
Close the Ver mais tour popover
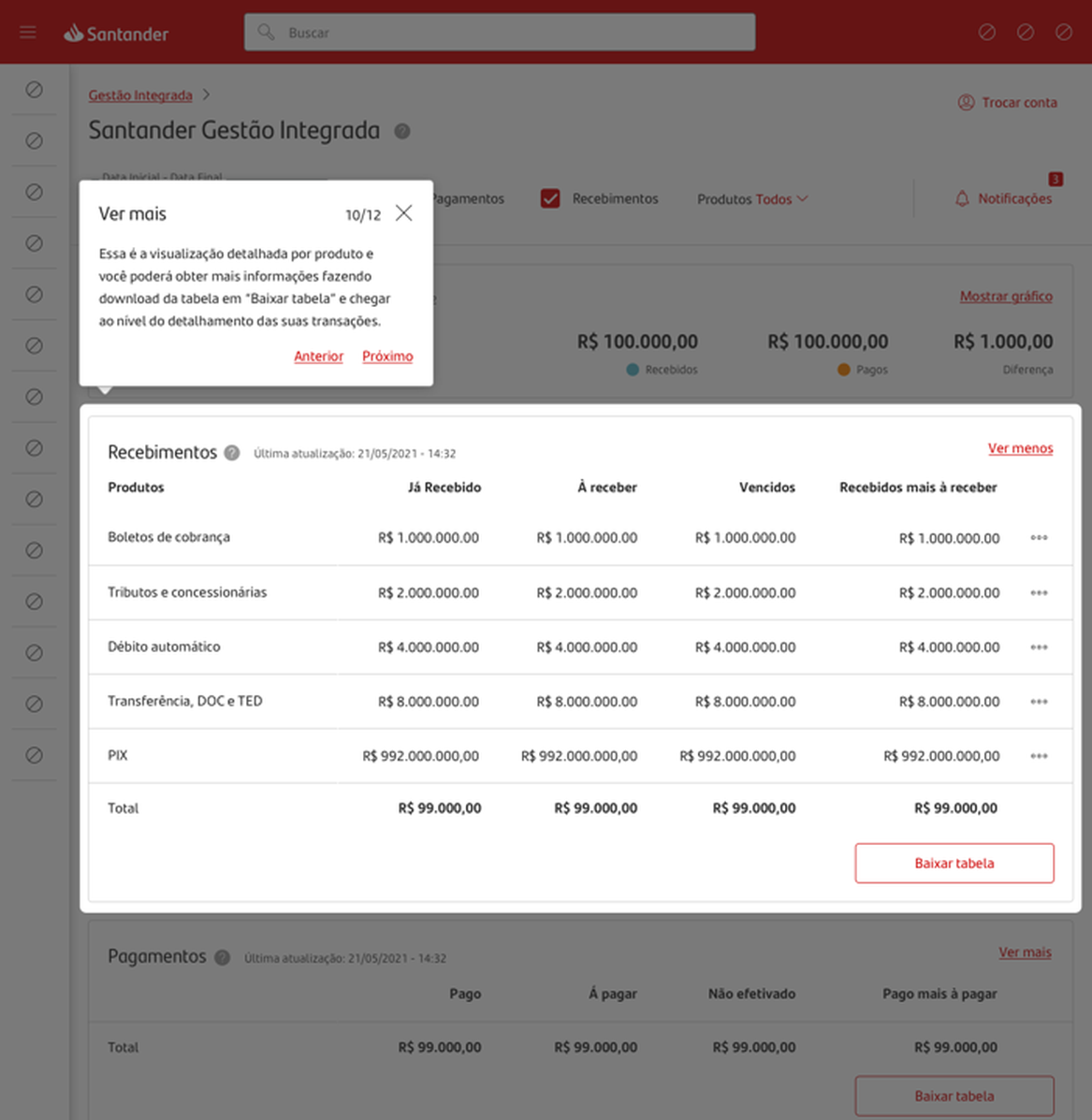(x=403, y=212)
